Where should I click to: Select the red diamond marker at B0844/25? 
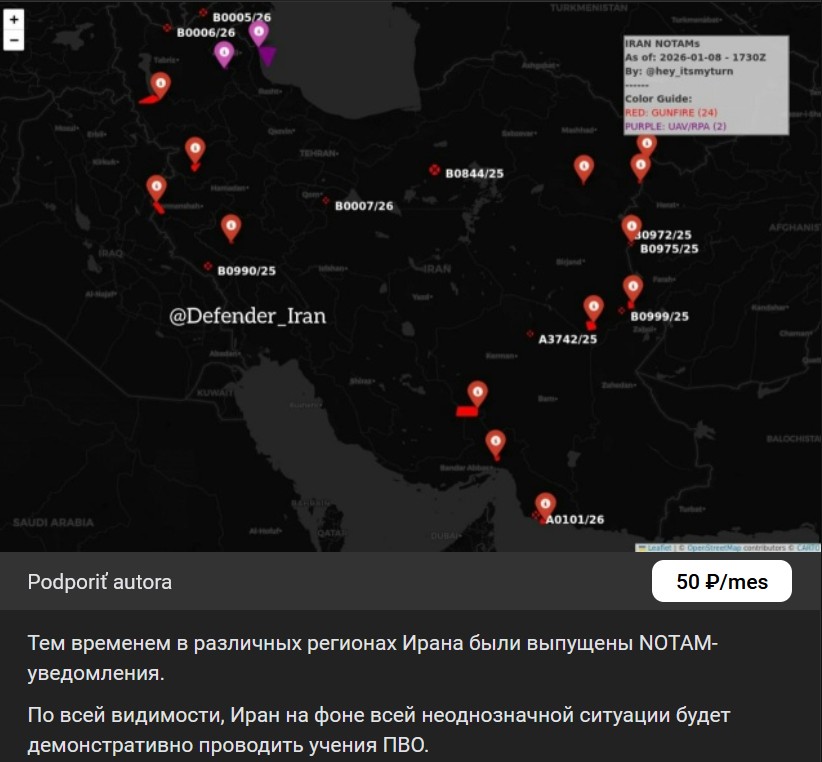(434, 171)
